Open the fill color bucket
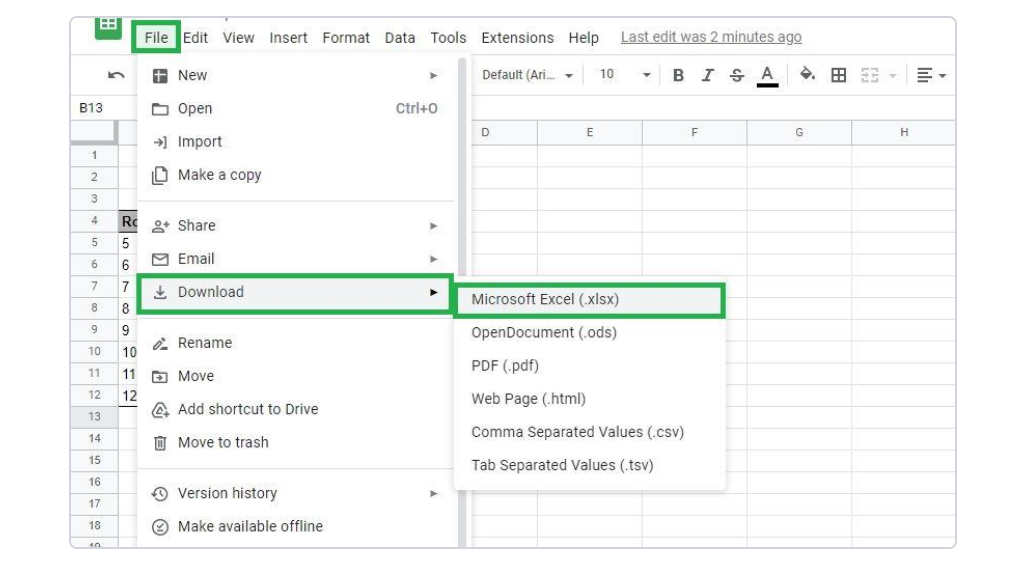The height and width of the screenshot is (580, 1024). click(x=807, y=74)
